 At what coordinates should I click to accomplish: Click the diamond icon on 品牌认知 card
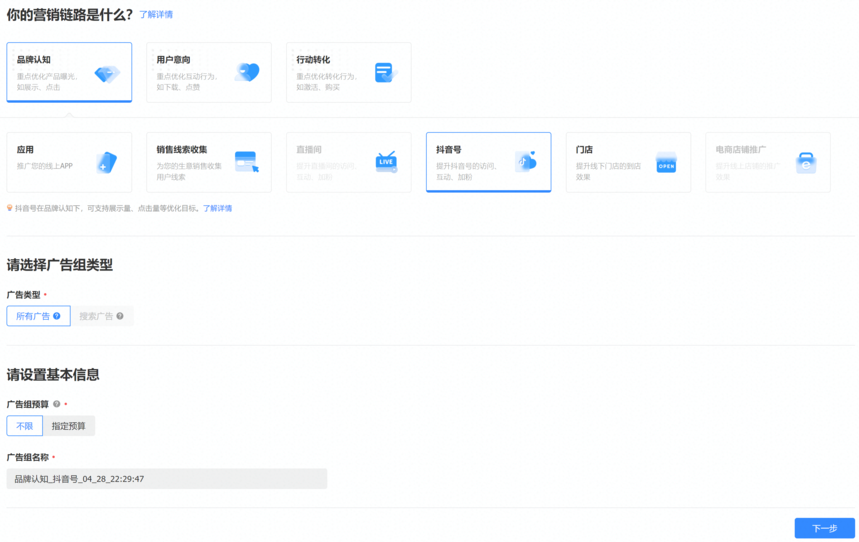[x=107, y=74]
